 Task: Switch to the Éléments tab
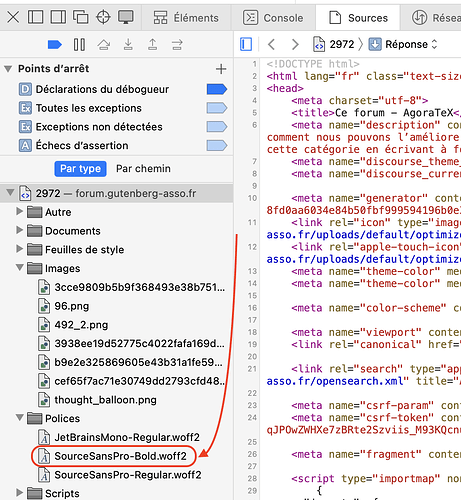[186, 18]
